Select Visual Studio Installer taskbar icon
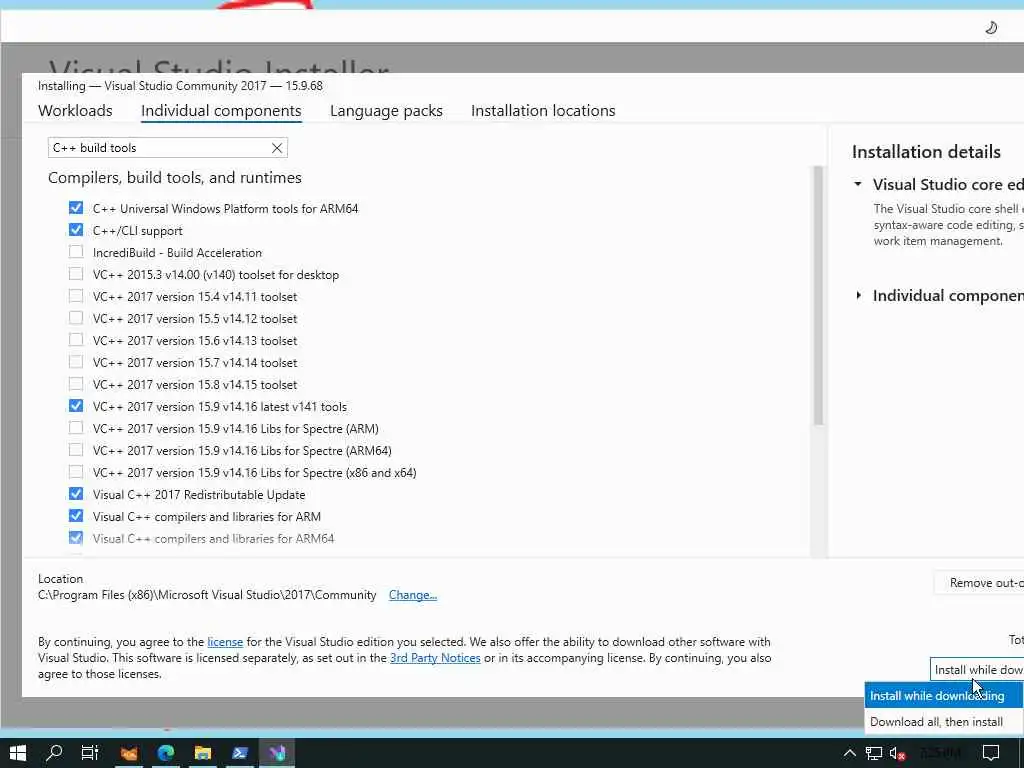Image resolution: width=1024 pixels, height=768 pixels. pos(277,753)
